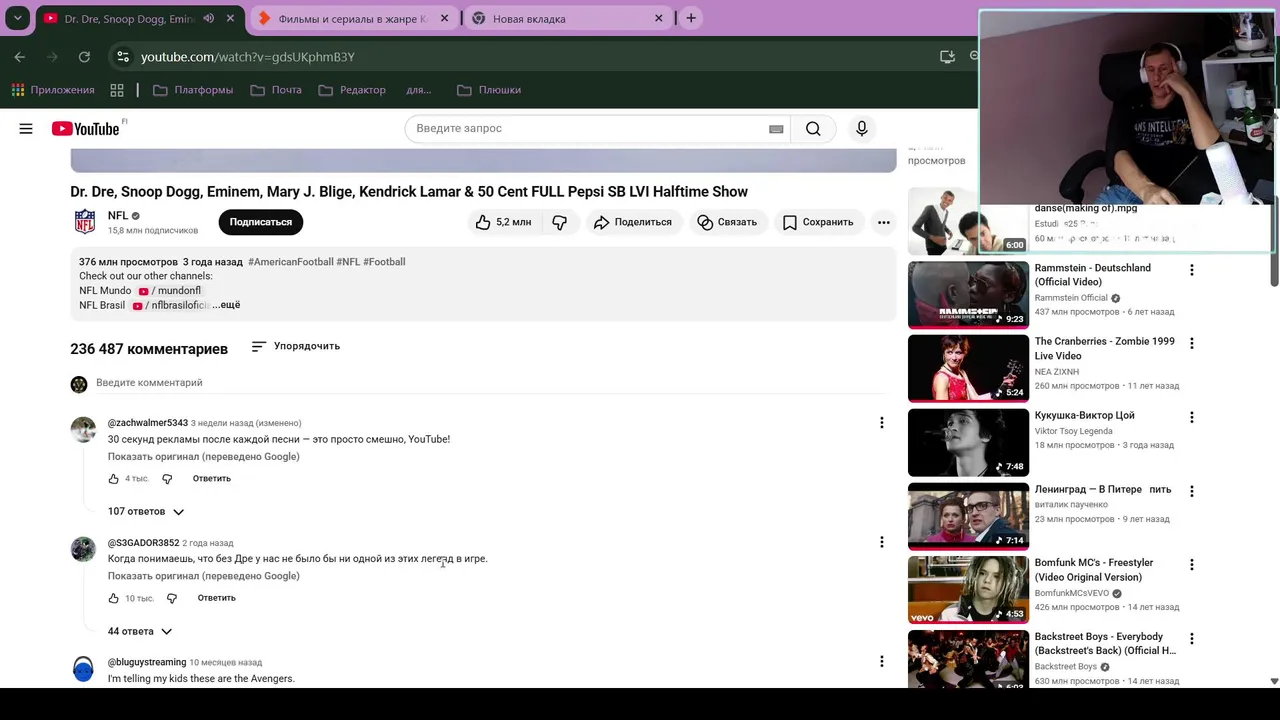Click the Связать button
The height and width of the screenshot is (720, 1280).
coord(727,222)
